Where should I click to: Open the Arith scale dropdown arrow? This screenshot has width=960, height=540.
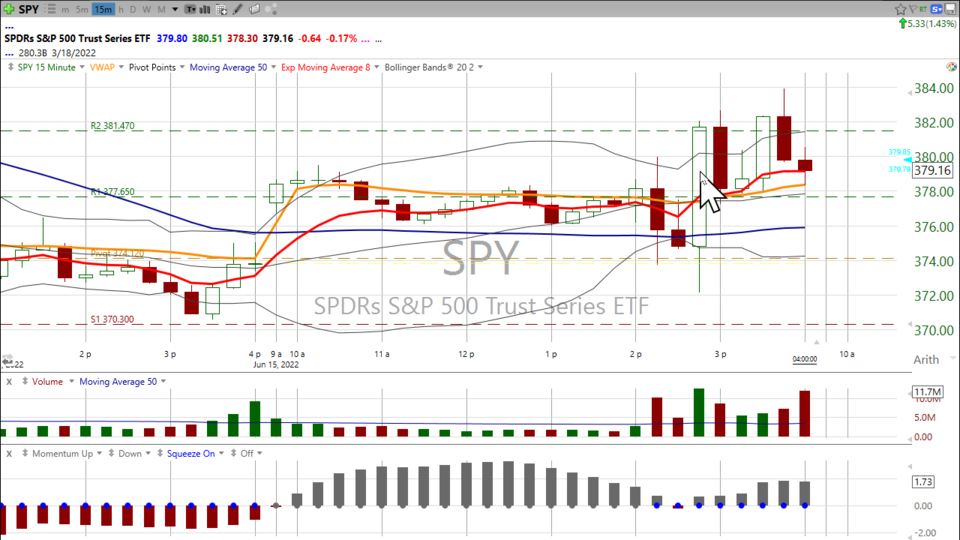pyautogui.click(x=953, y=358)
